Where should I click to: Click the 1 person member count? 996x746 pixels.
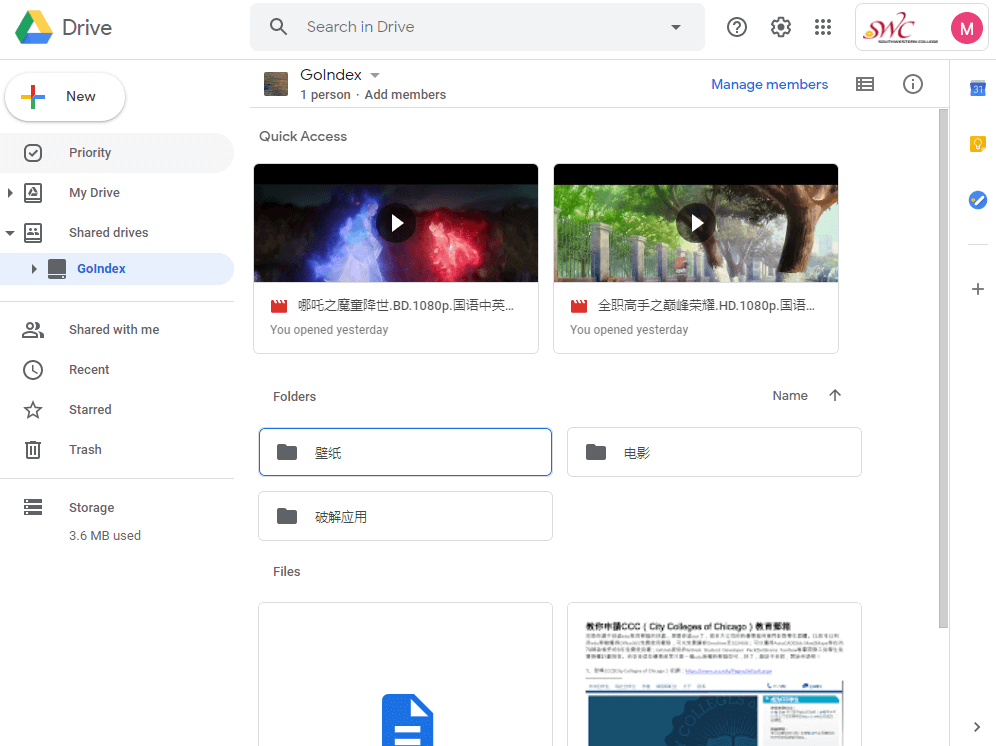coord(325,95)
